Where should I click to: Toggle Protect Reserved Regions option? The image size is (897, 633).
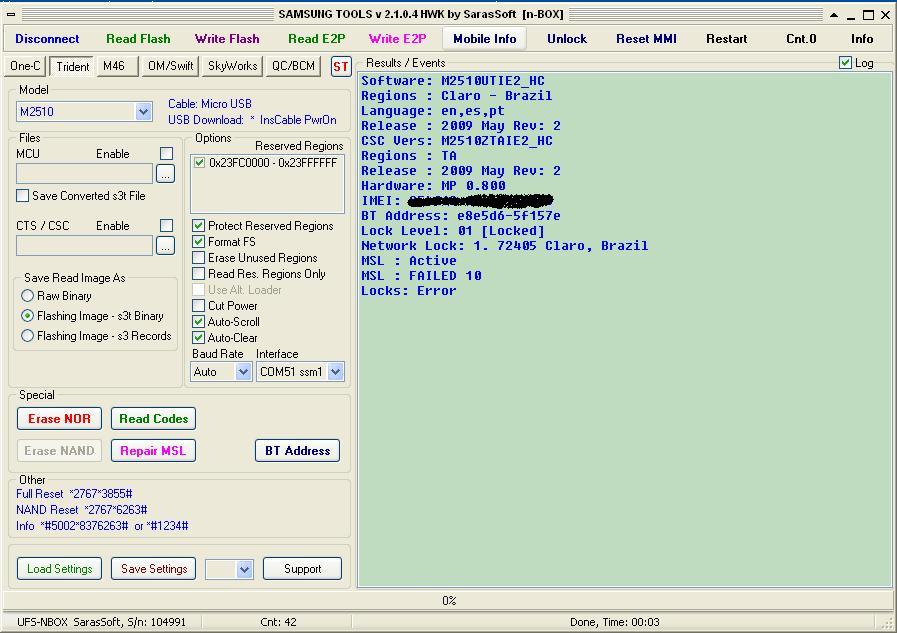263,226
